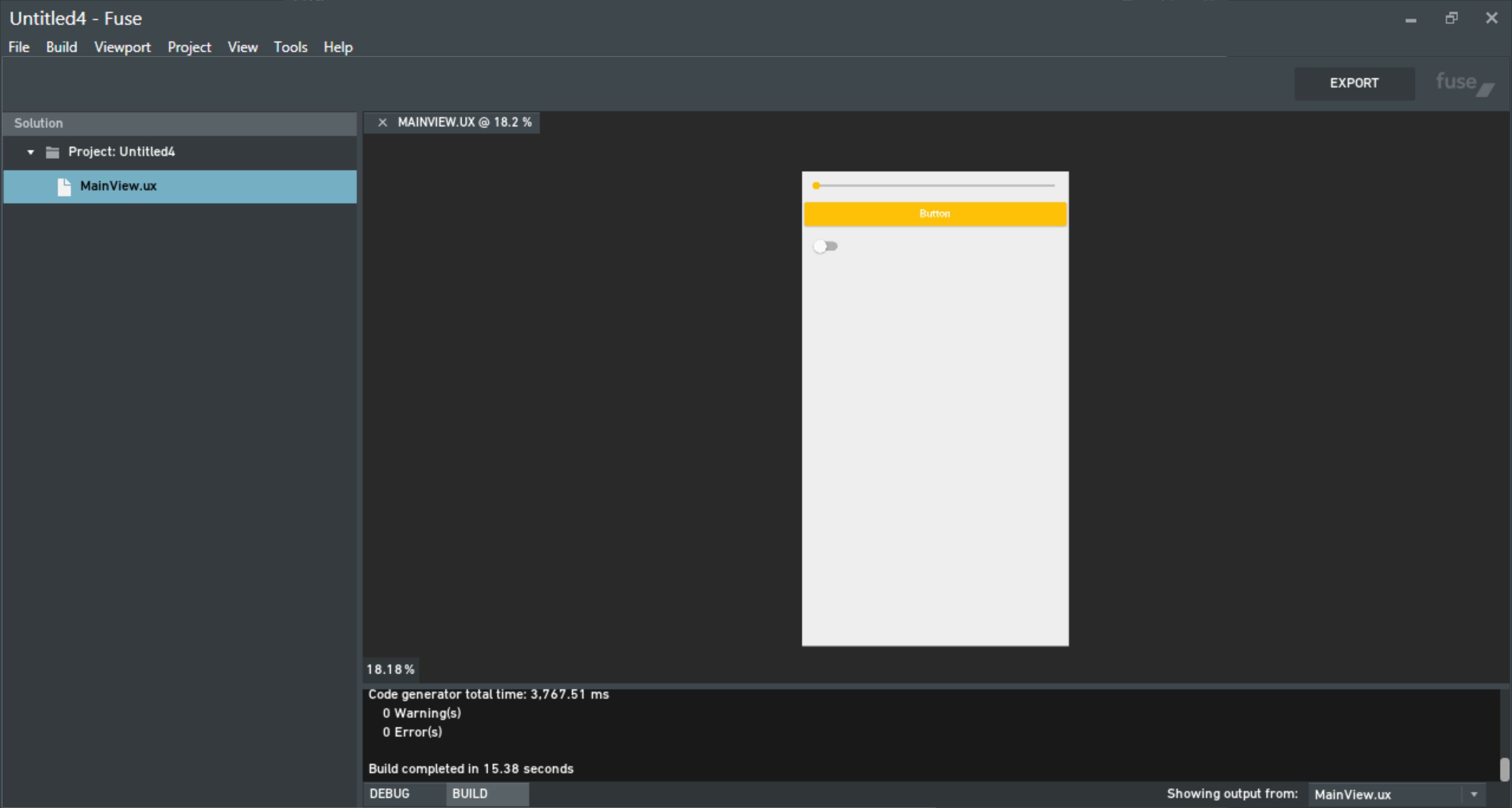Viewport: 1512px width, 808px height.
Task: Minimize the Fuse window
Action: pos(1410,20)
